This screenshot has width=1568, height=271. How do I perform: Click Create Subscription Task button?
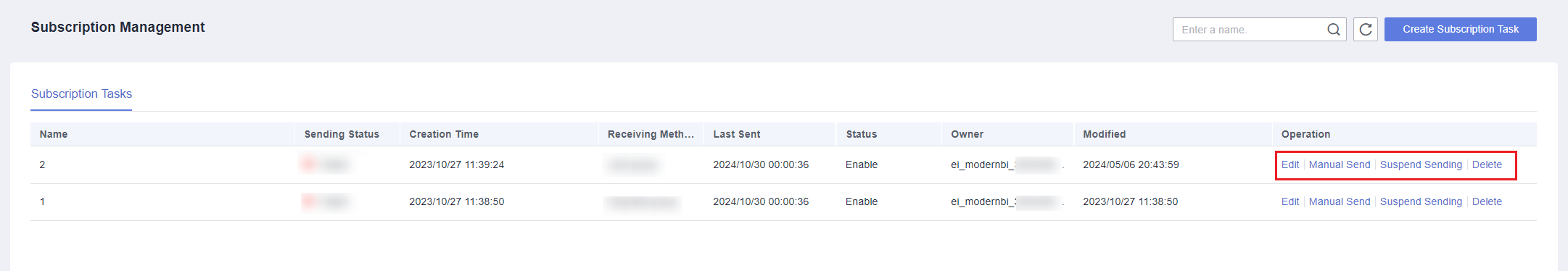(x=1460, y=29)
